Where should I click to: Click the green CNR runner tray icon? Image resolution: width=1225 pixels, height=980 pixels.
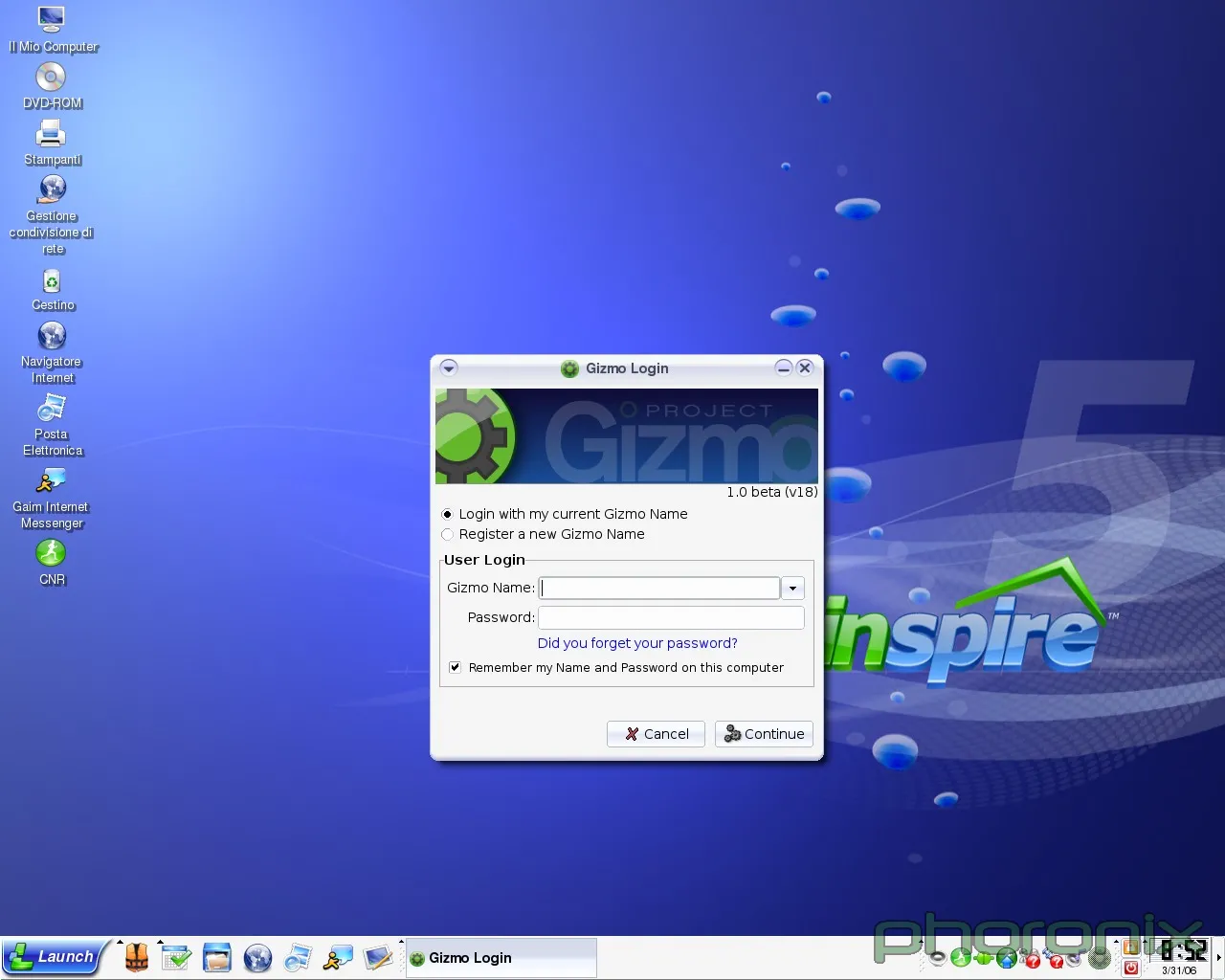[x=961, y=957]
